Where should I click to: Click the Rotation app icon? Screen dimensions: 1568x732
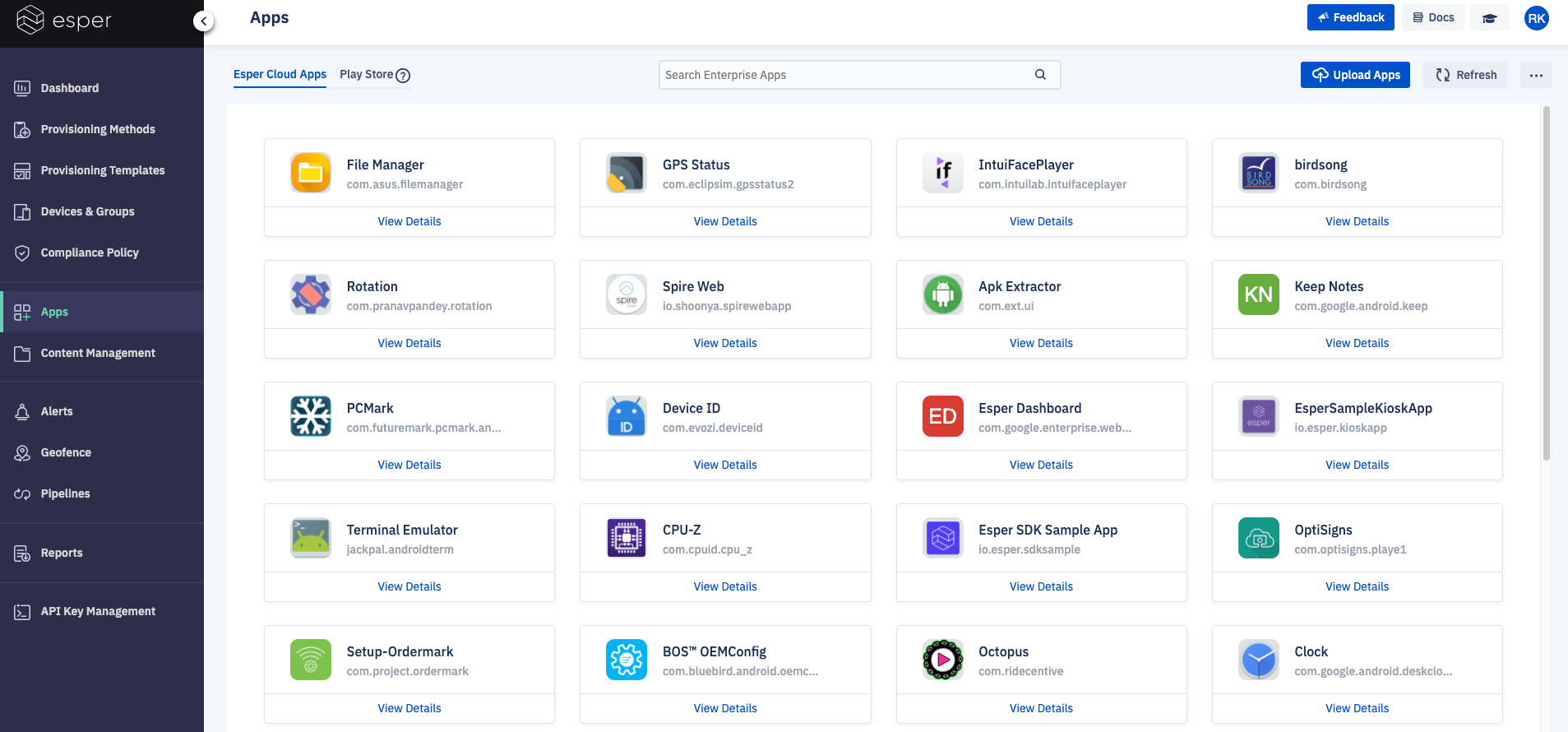pyautogui.click(x=311, y=294)
